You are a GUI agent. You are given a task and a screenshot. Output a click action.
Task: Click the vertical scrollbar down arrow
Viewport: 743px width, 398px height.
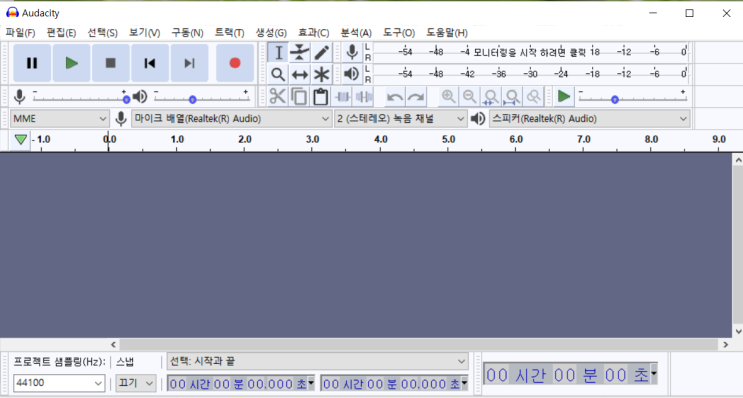pos(738,331)
